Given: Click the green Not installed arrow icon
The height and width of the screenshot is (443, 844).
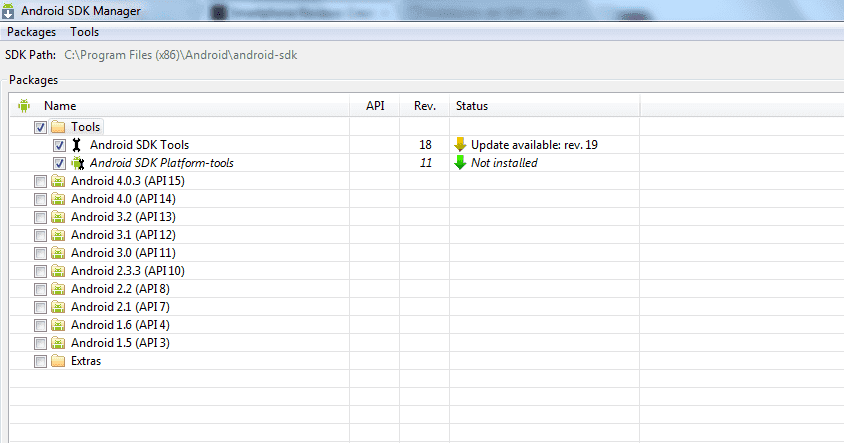Looking at the screenshot, I should point(460,163).
